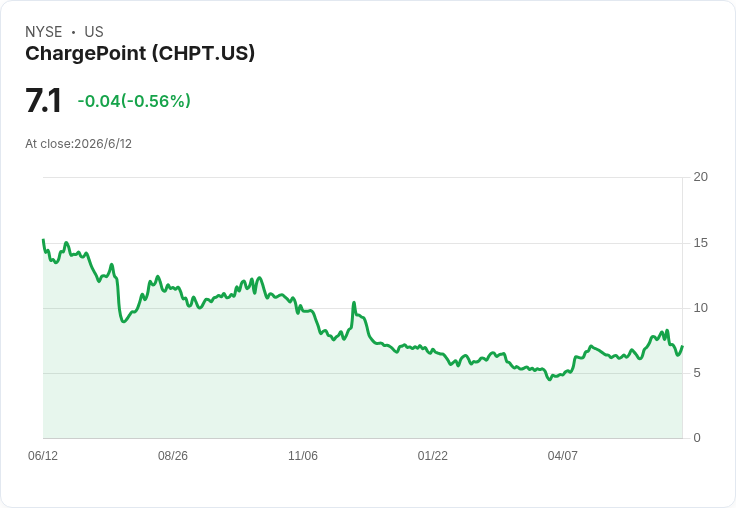Click the price spike peak after 11/06

point(354,303)
